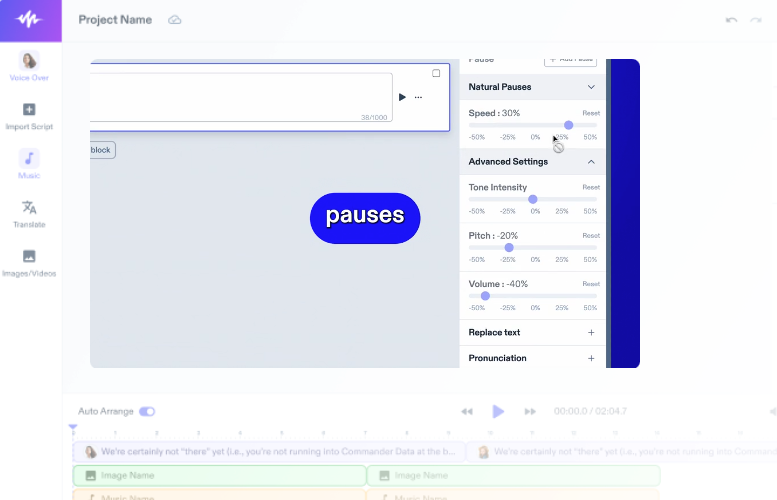Open the text block more options
Image resolution: width=777 pixels, height=500 pixels.
click(418, 97)
